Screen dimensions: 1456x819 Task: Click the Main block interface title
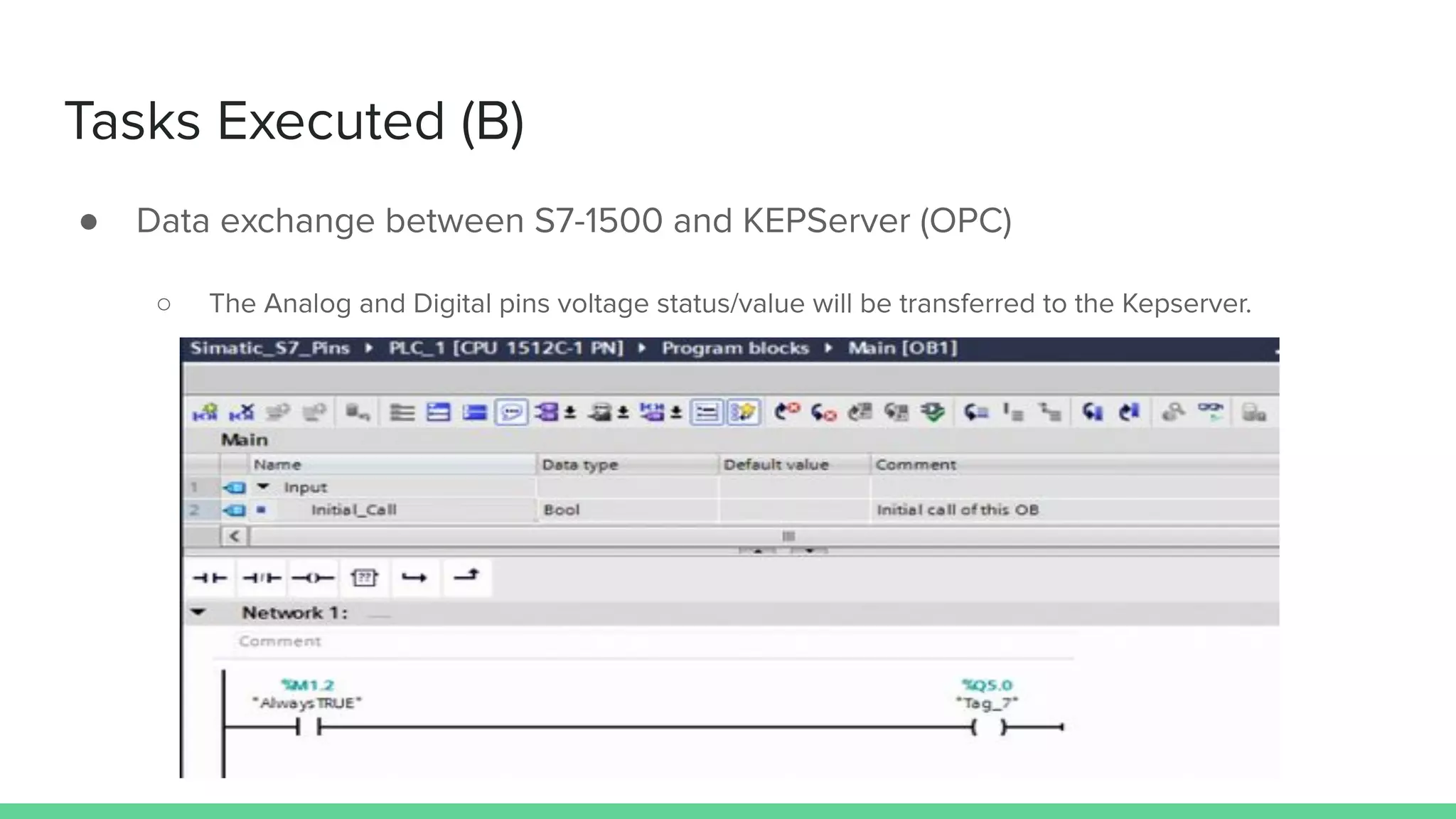click(244, 440)
